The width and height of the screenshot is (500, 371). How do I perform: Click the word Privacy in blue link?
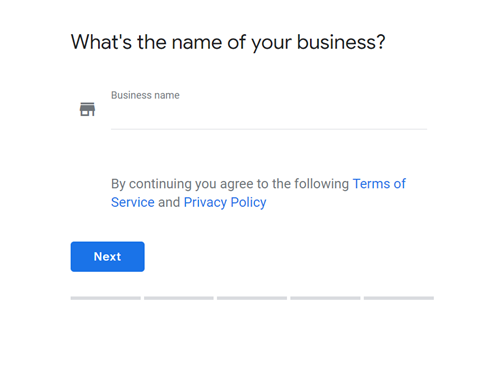[x=205, y=202]
